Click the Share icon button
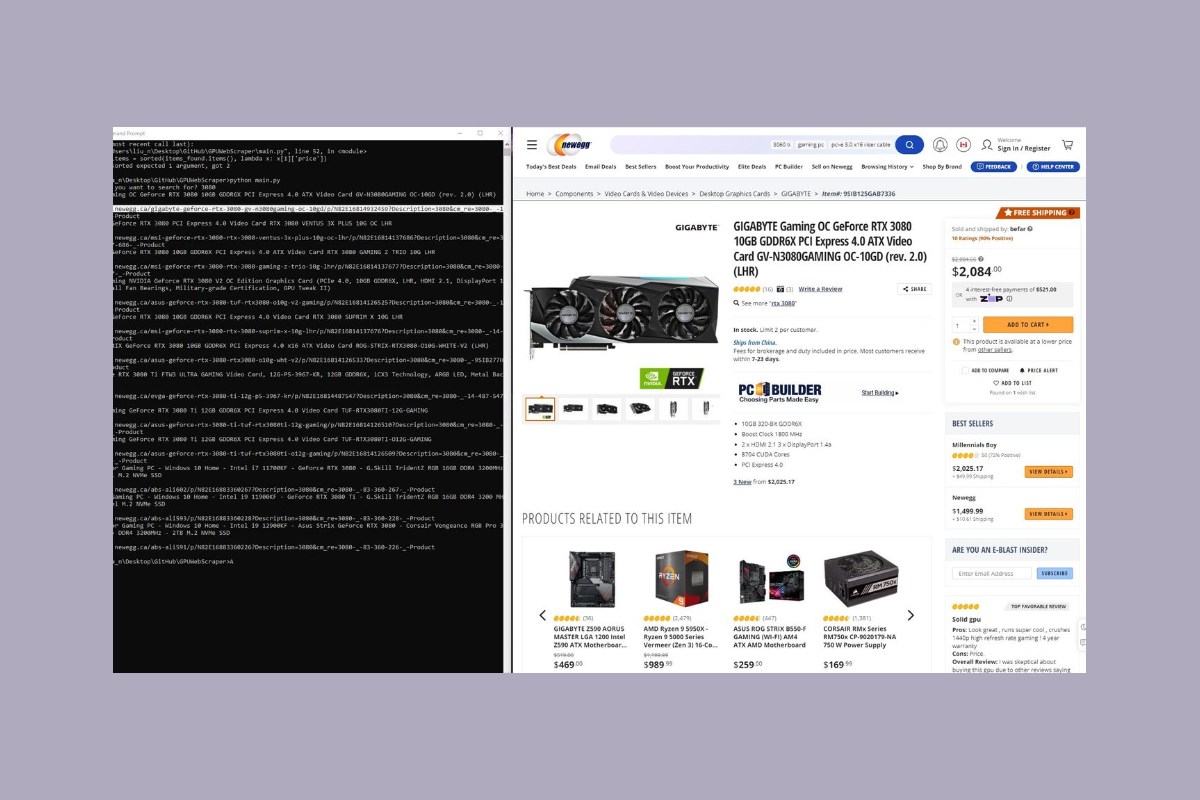 (x=915, y=289)
